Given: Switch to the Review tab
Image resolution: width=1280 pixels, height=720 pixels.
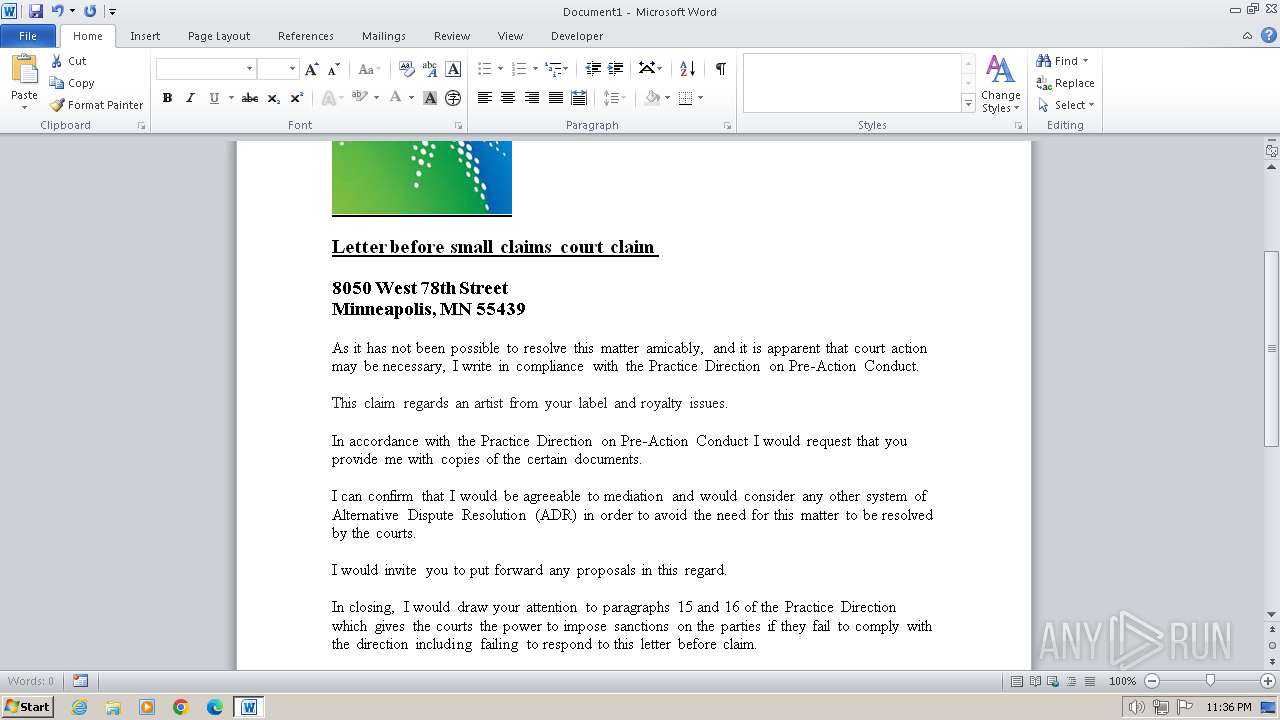Looking at the screenshot, I should (x=452, y=36).
